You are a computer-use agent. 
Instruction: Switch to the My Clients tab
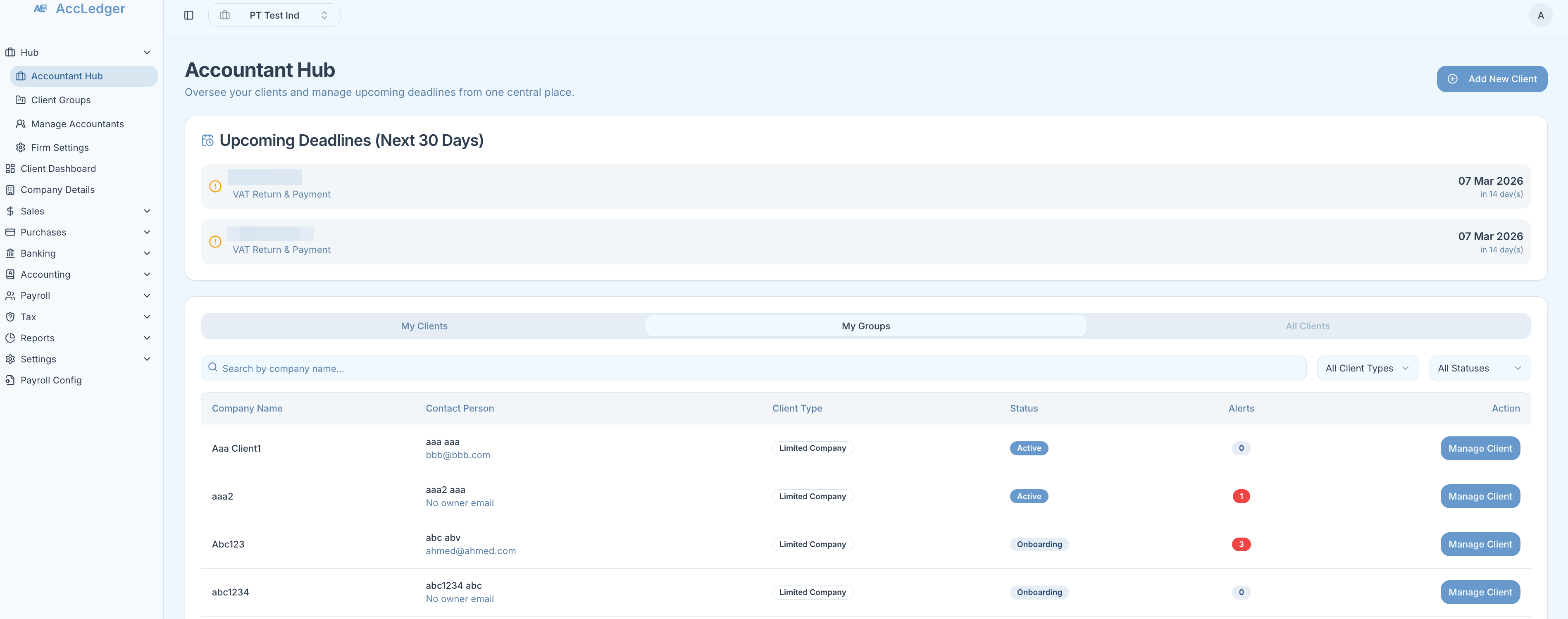click(x=424, y=326)
